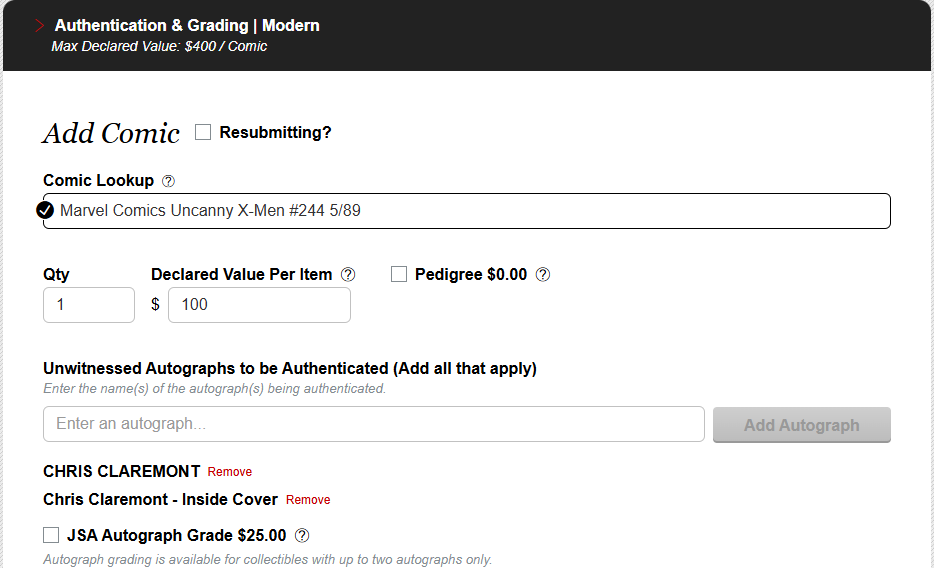The height and width of the screenshot is (568, 934).
Task: Click the Declared Value Per Item help icon
Action: coord(348,274)
